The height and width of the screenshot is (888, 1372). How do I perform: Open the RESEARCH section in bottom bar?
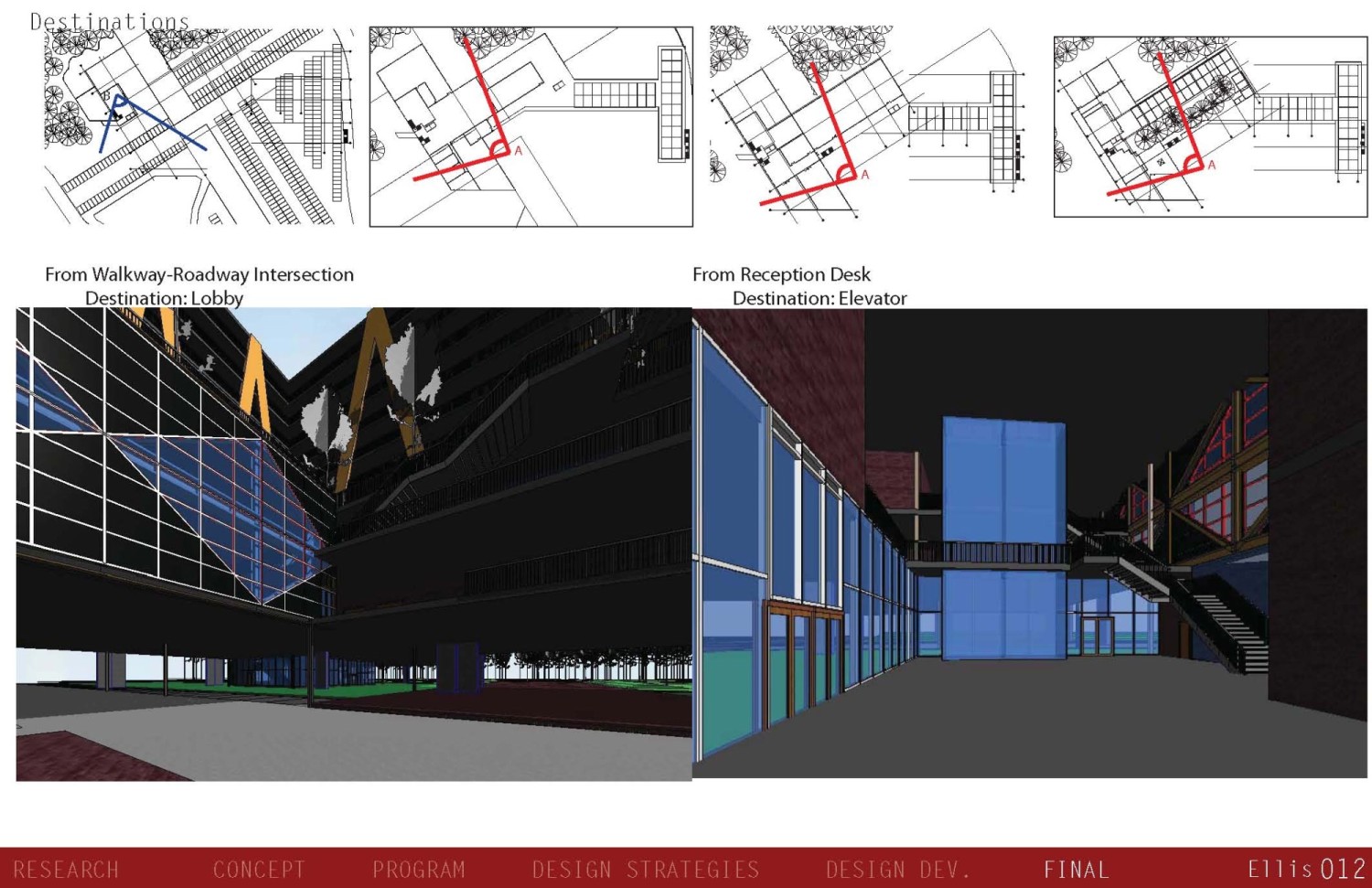coord(66,870)
